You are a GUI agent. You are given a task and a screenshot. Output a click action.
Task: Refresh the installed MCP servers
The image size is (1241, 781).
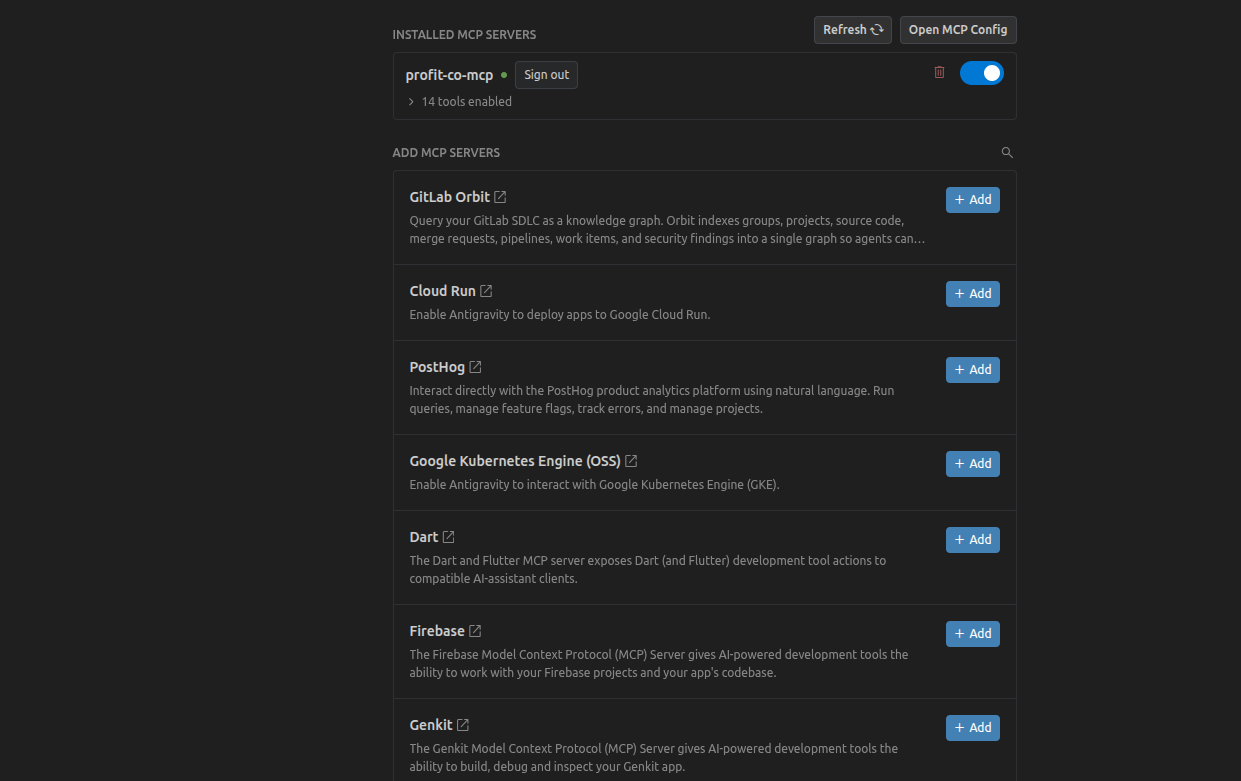853,30
